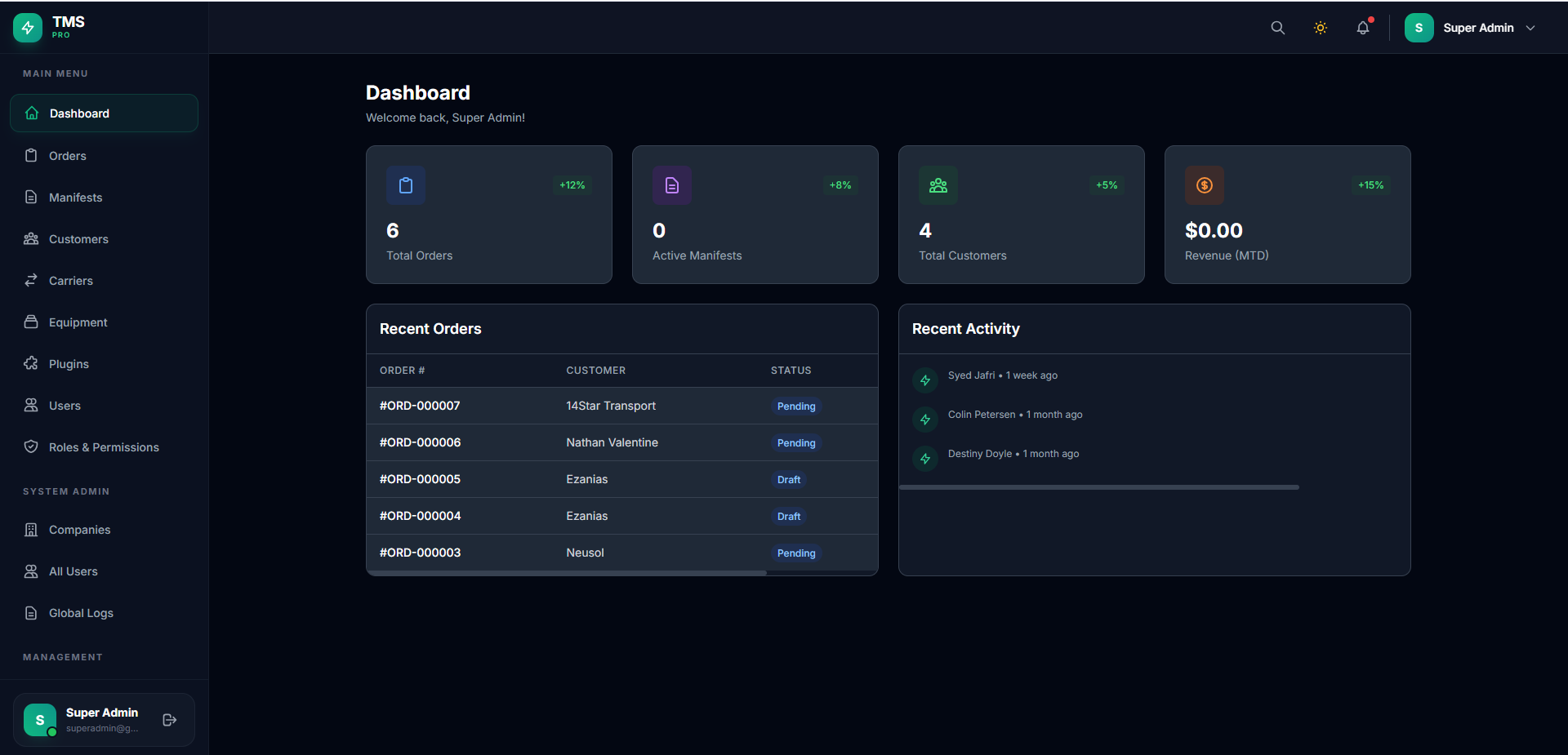Click the Revenue dollar coin icon

(1205, 185)
